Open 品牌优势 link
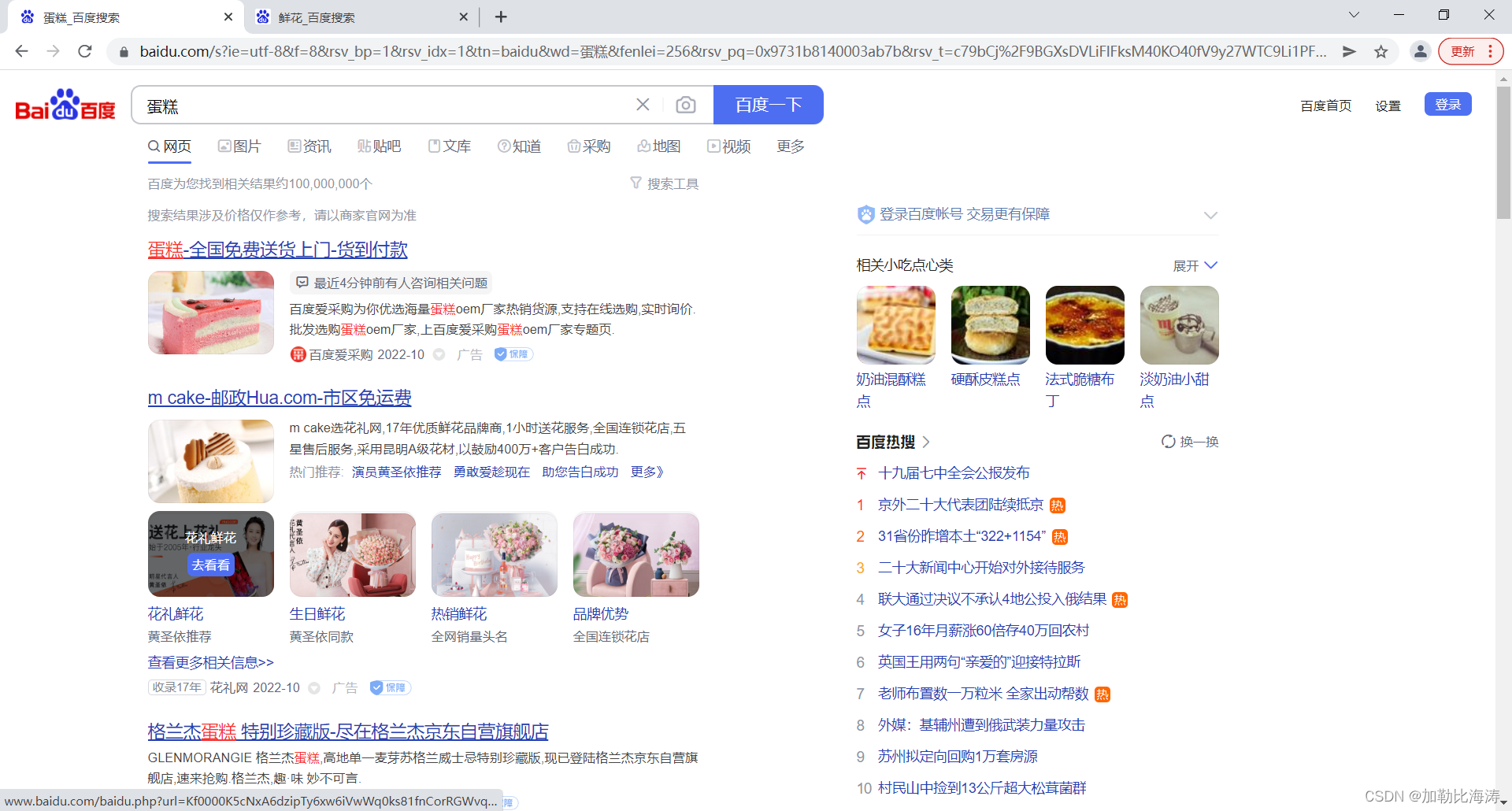This screenshot has height=811, width=1512. (601, 614)
